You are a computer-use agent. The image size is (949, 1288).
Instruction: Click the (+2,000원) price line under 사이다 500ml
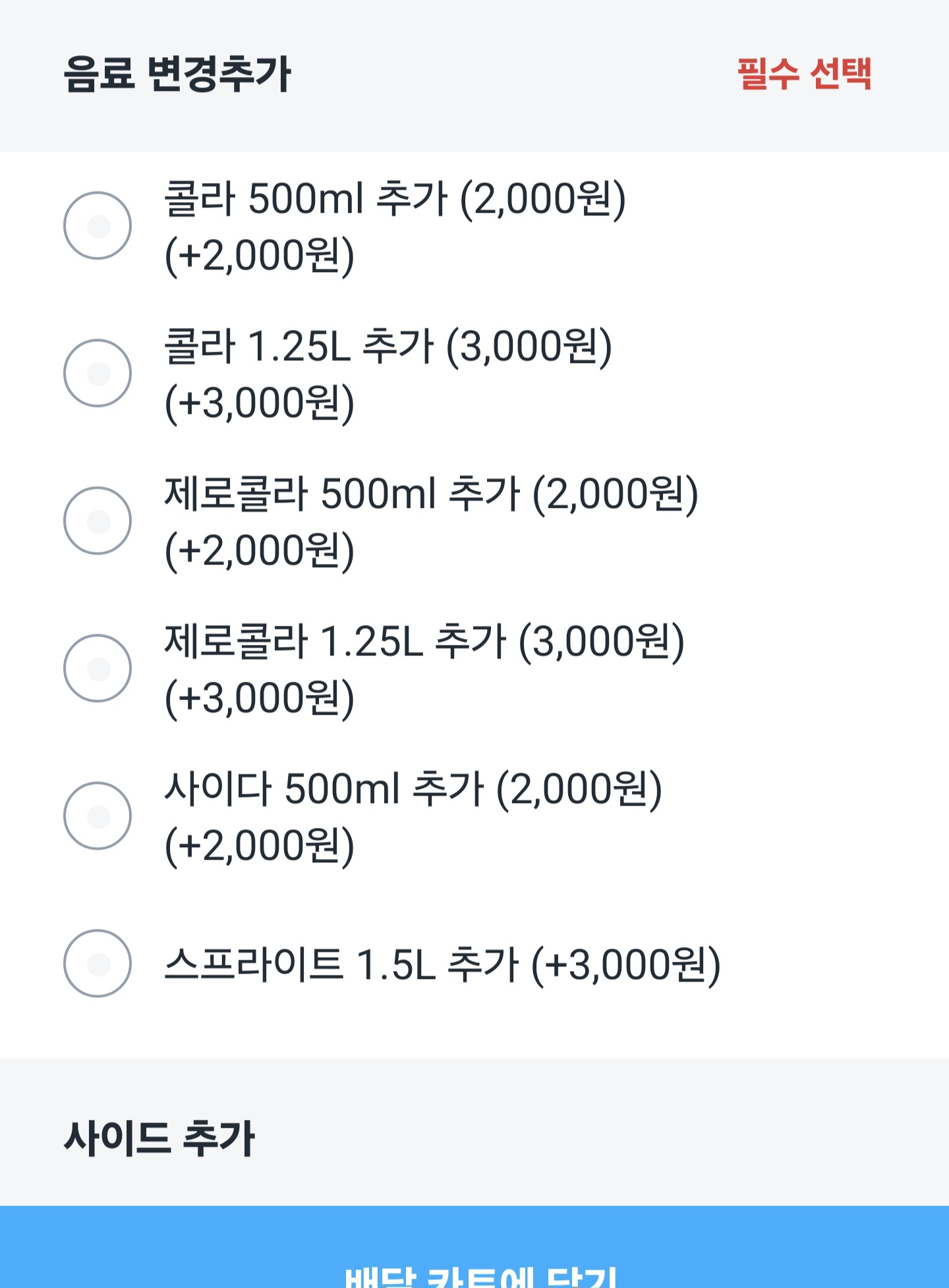(x=259, y=846)
